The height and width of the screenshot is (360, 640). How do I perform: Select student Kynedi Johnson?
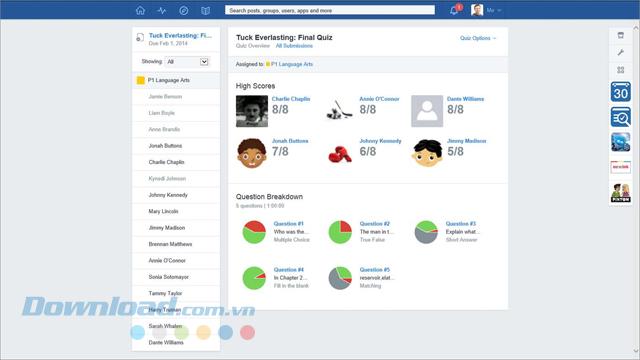pyautogui.click(x=167, y=178)
